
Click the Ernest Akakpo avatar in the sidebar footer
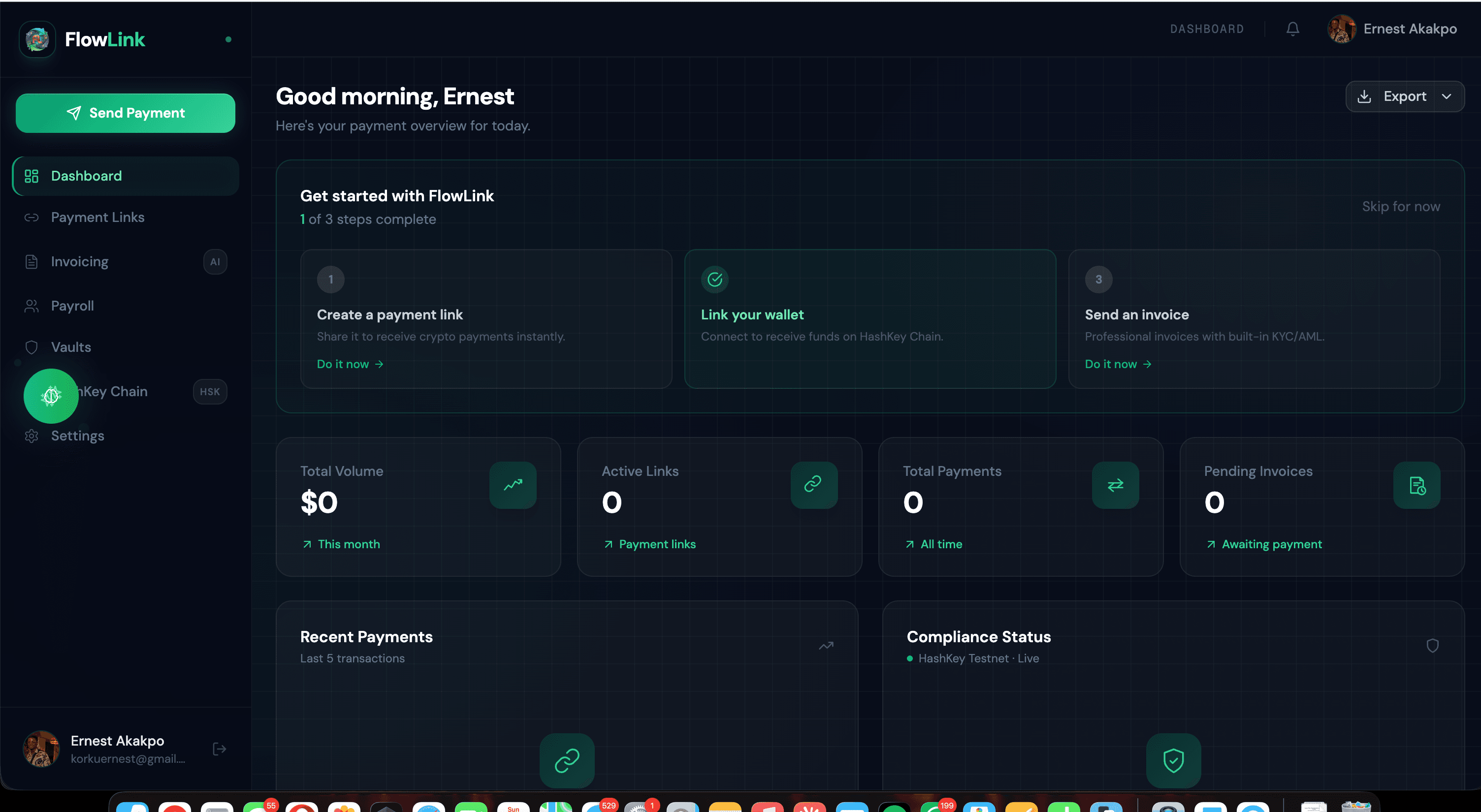point(41,749)
